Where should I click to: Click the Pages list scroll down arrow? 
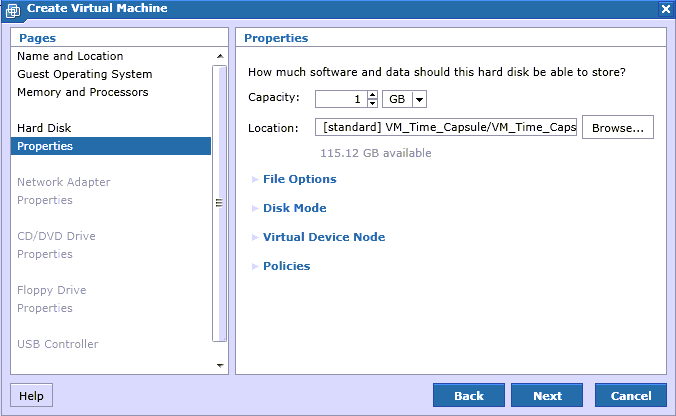(220, 366)
